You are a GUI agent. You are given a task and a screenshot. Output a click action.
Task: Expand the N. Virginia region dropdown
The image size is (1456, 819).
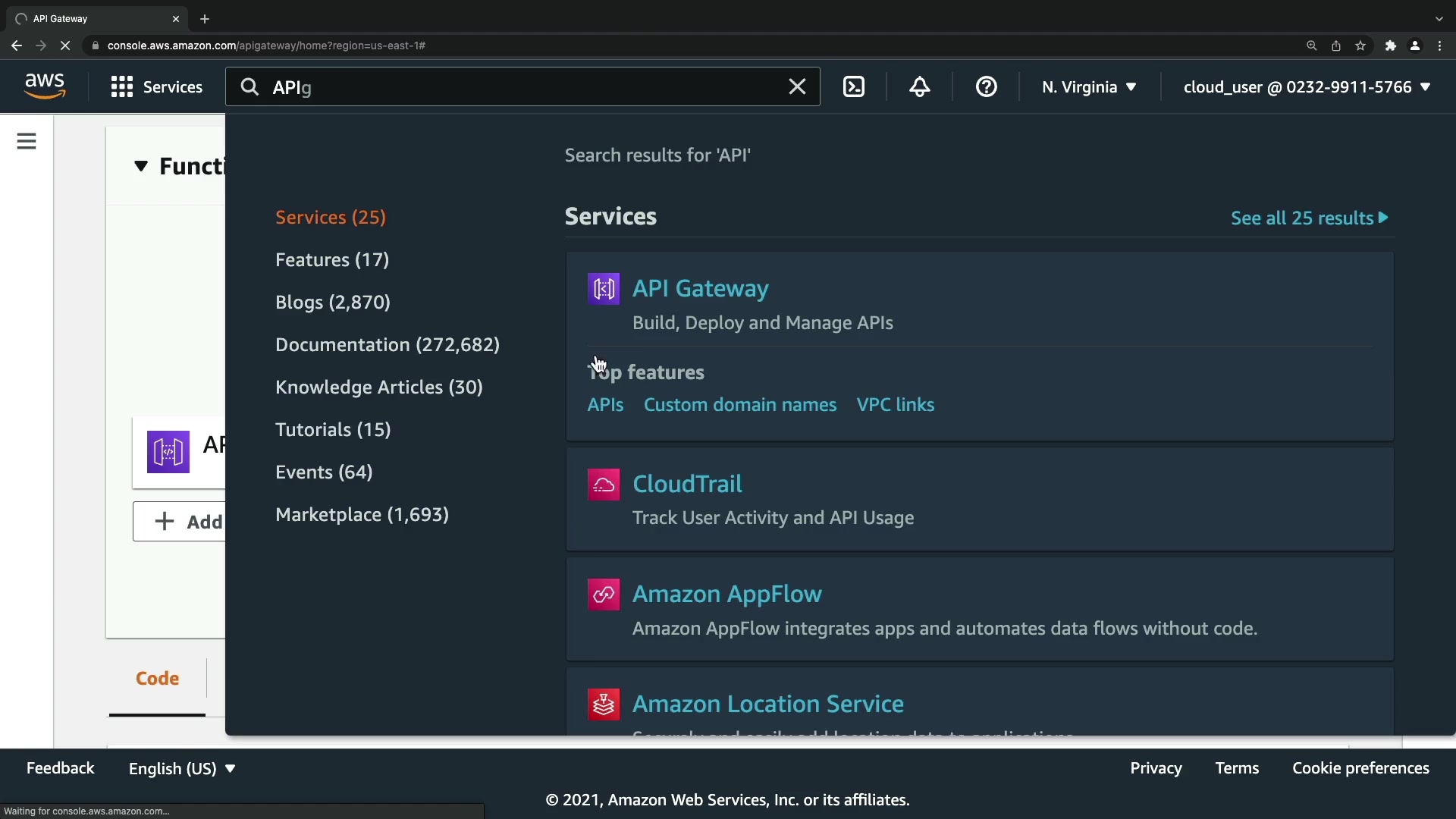click(x=1089, y=87)
